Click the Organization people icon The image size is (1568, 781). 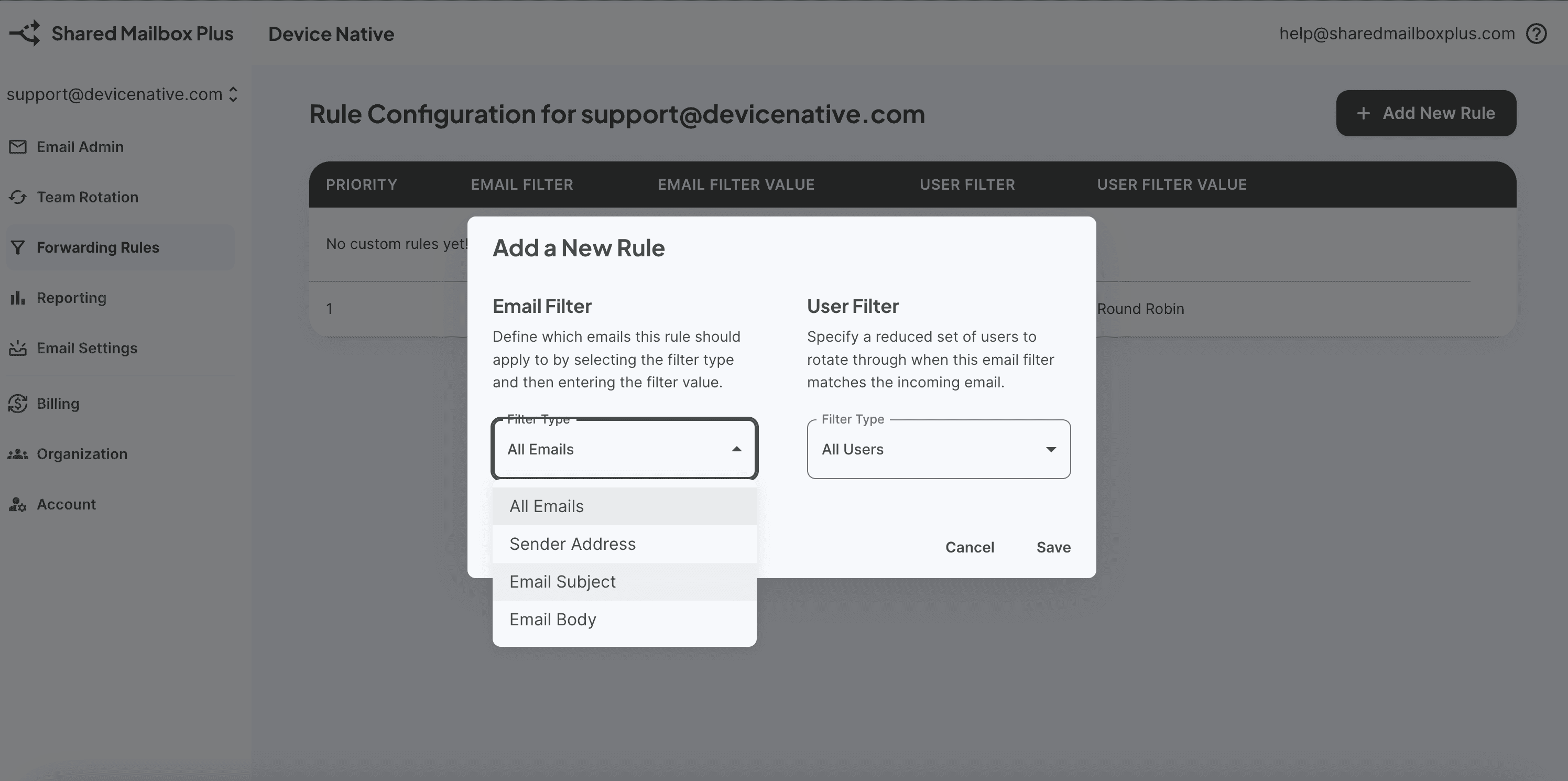click(18, 454)
